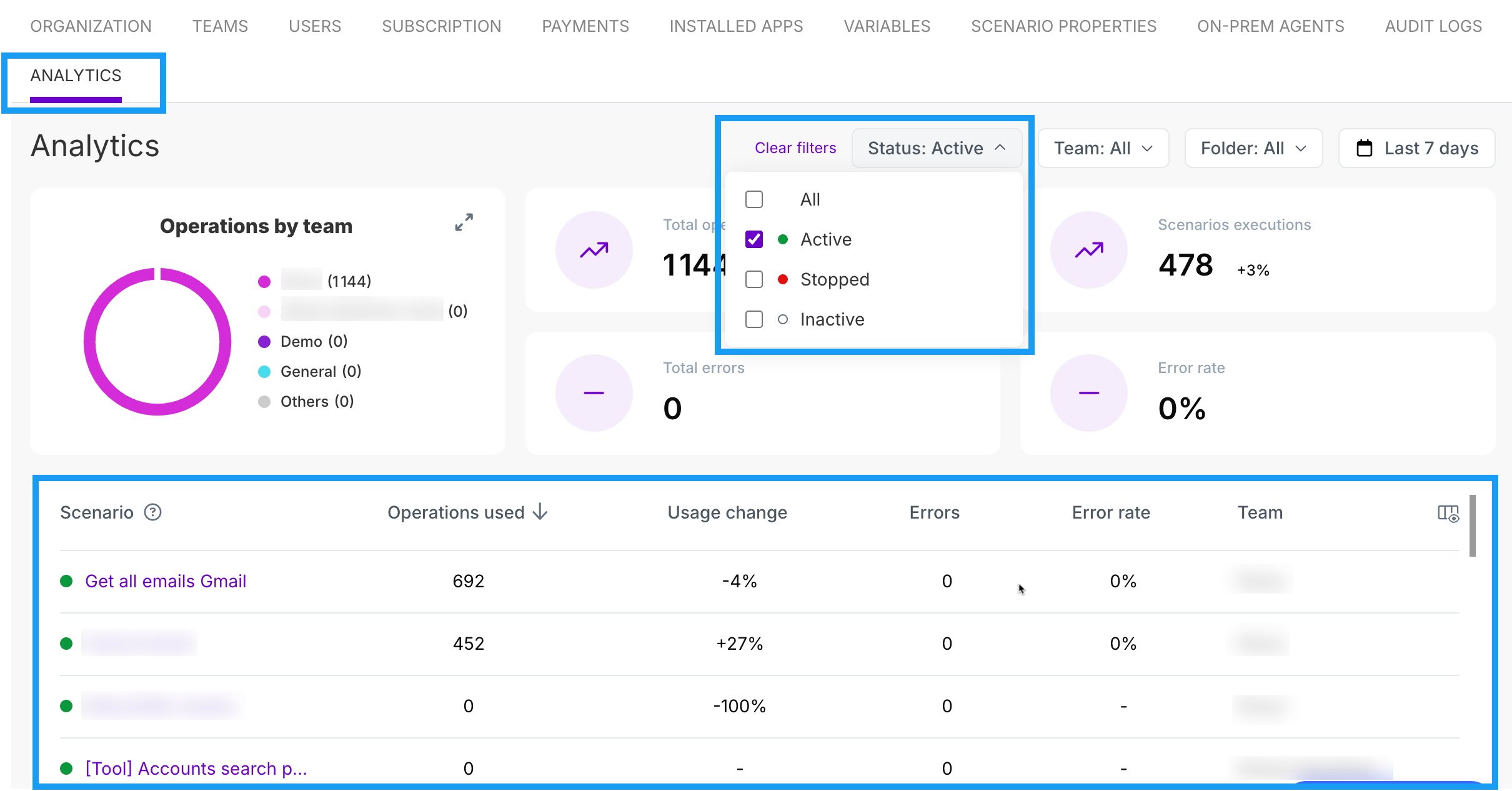Collapse the Status: Active dropdown
Image resolution: width=1512 pixels, height=791 pixels.
(x=936, y=148)
